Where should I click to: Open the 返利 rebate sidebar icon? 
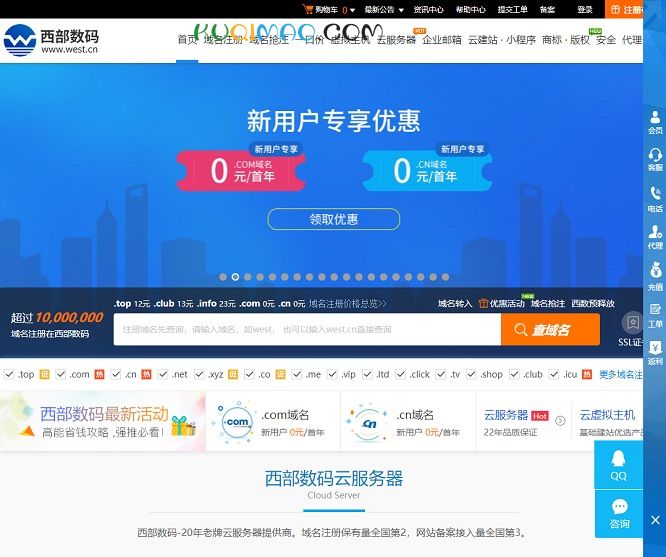(x=655, y=353)
